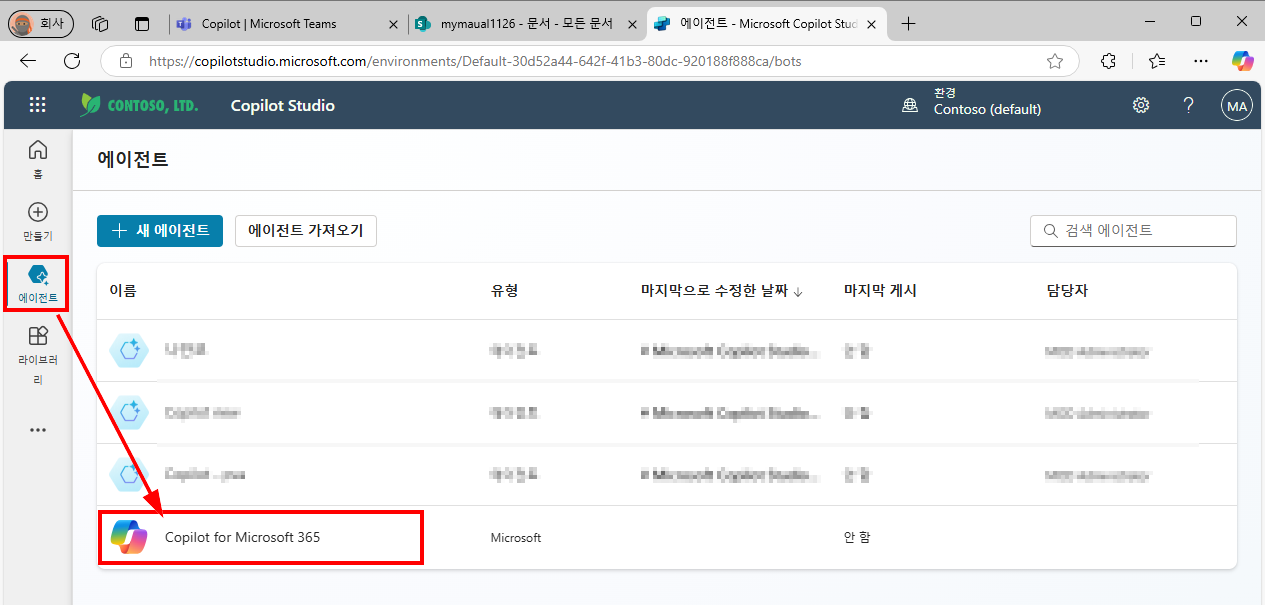Open a new browser tab
Viewport: 1265px width, 605px height.
pyautogui.click(x=908, y=24)
